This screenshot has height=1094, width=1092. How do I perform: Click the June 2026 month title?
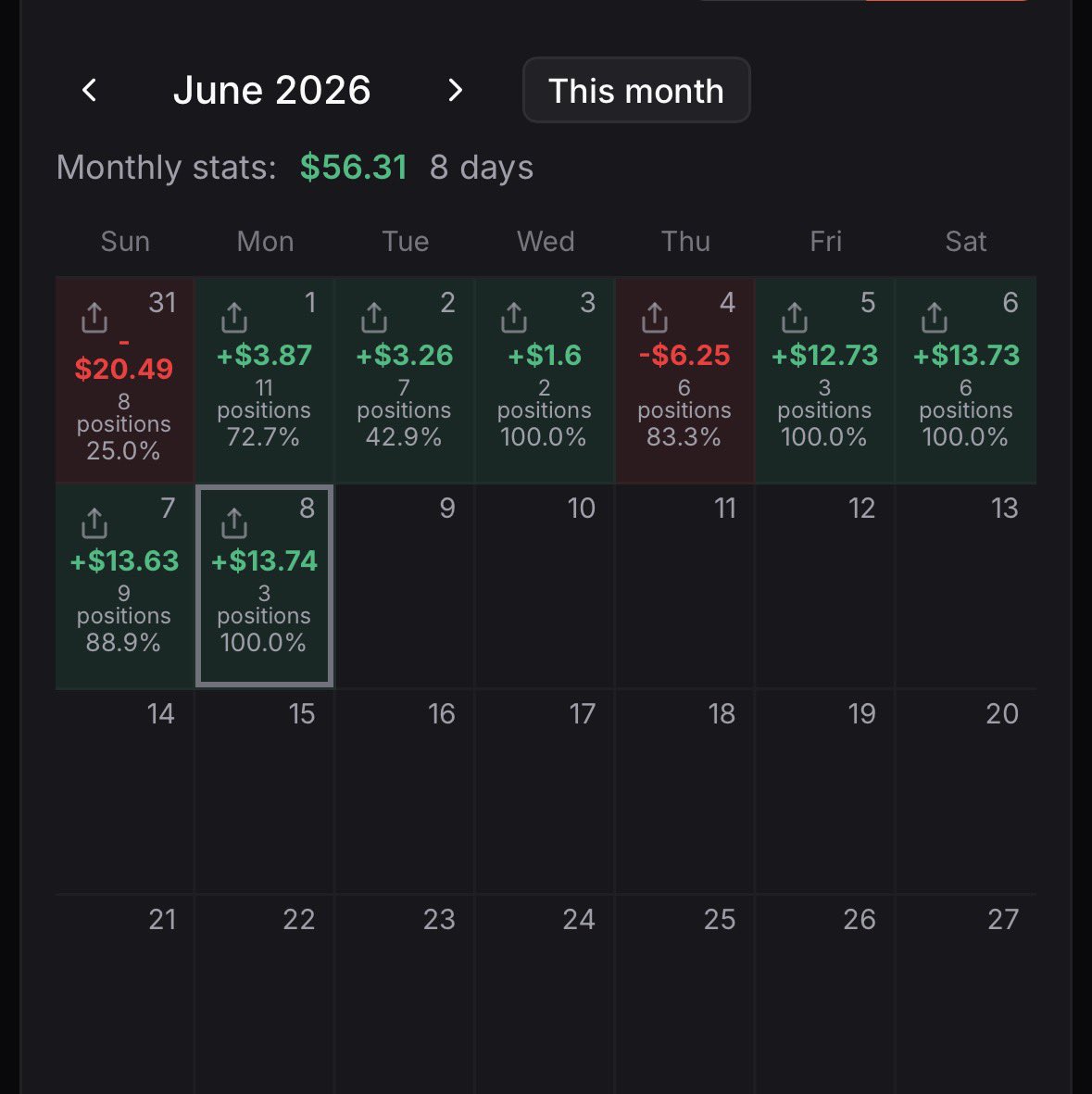point(272,90)
